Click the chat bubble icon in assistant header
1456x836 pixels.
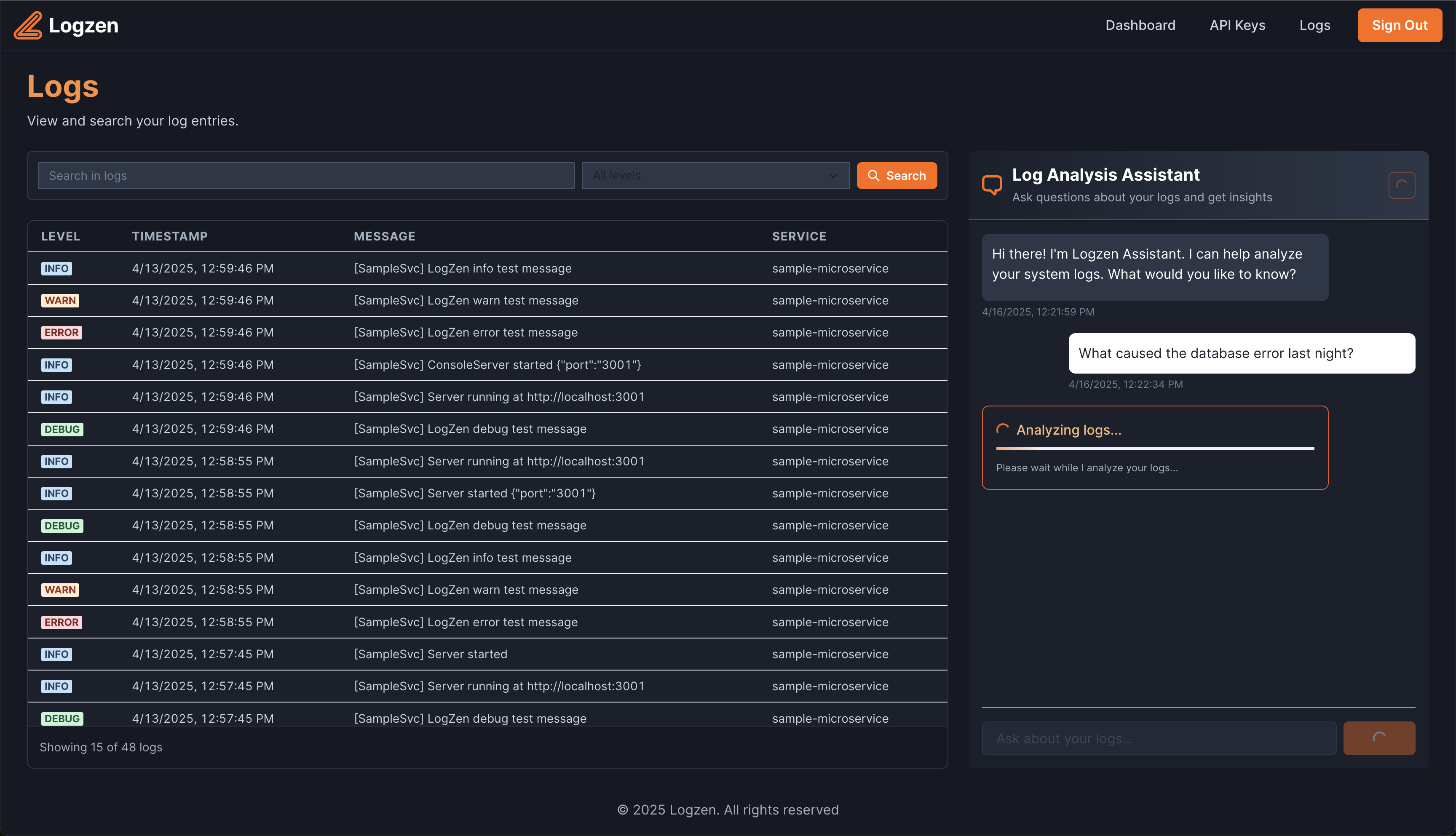992,185
